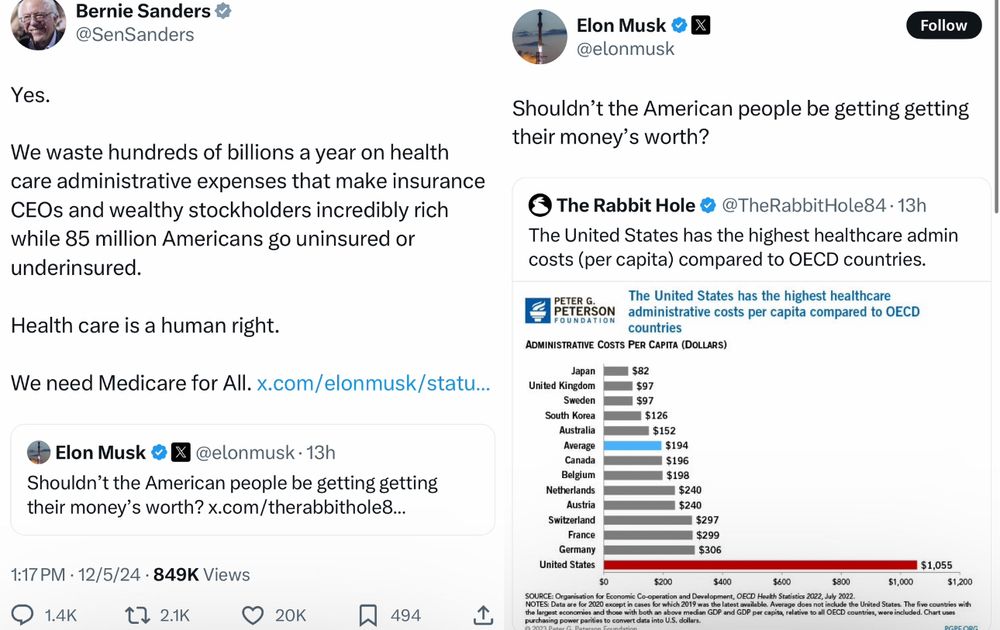Like the tweet using the 20K heart icon

coord(253,615)
